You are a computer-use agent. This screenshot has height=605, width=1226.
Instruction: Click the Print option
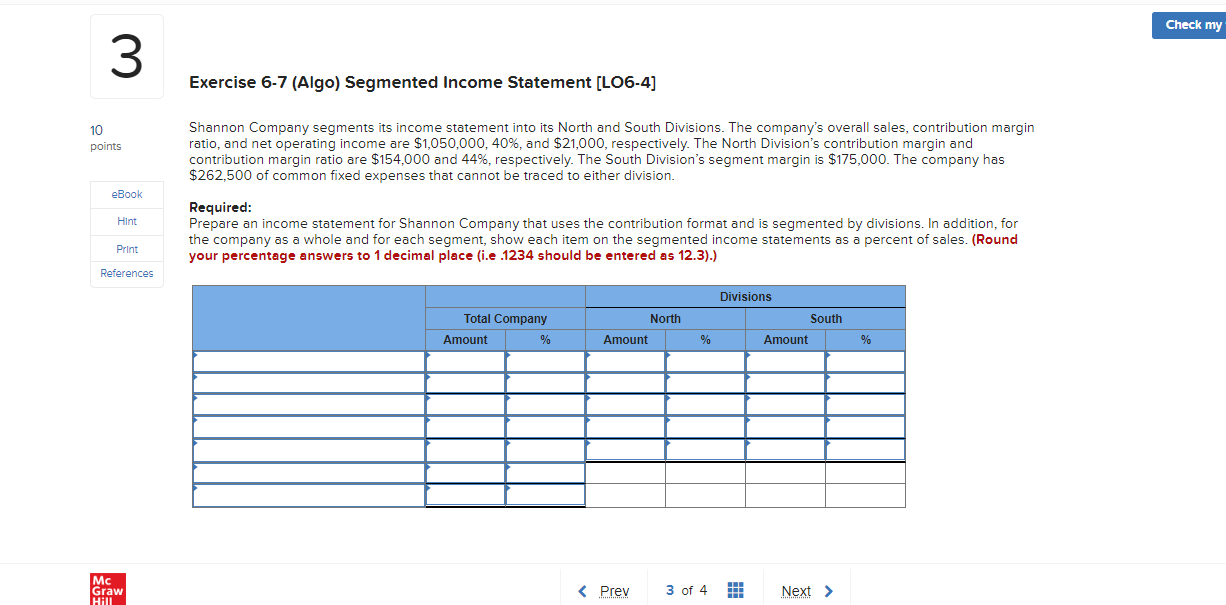point(126,247)
